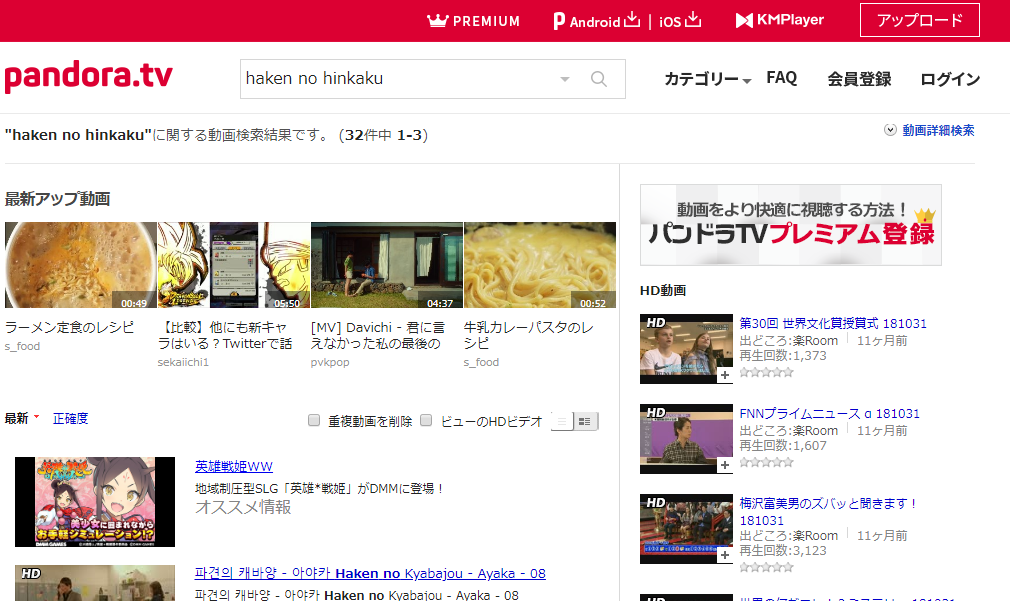Rate FNNプライムニュース α with stars

point(767,463)
